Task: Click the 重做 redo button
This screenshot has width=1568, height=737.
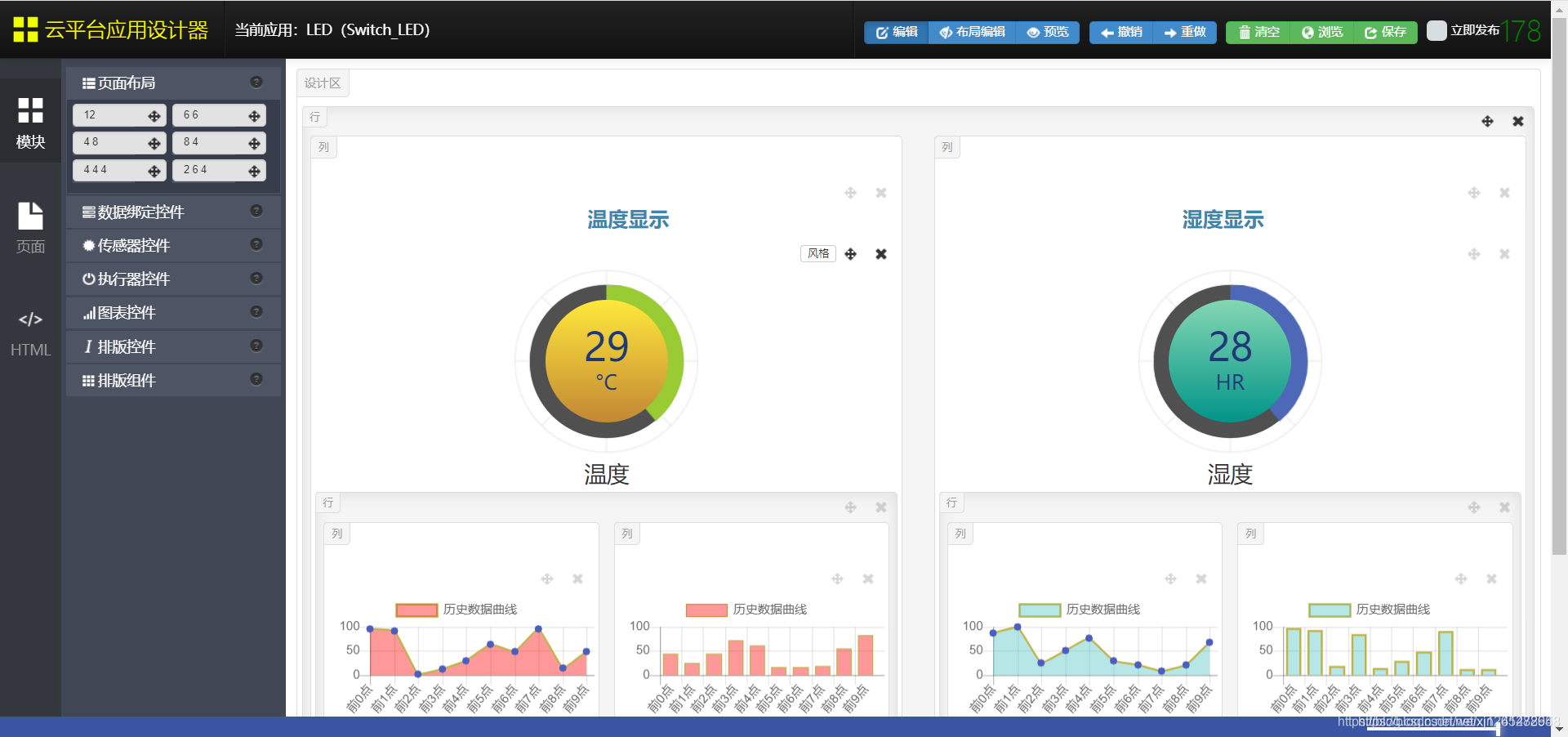Action: 1185,32
